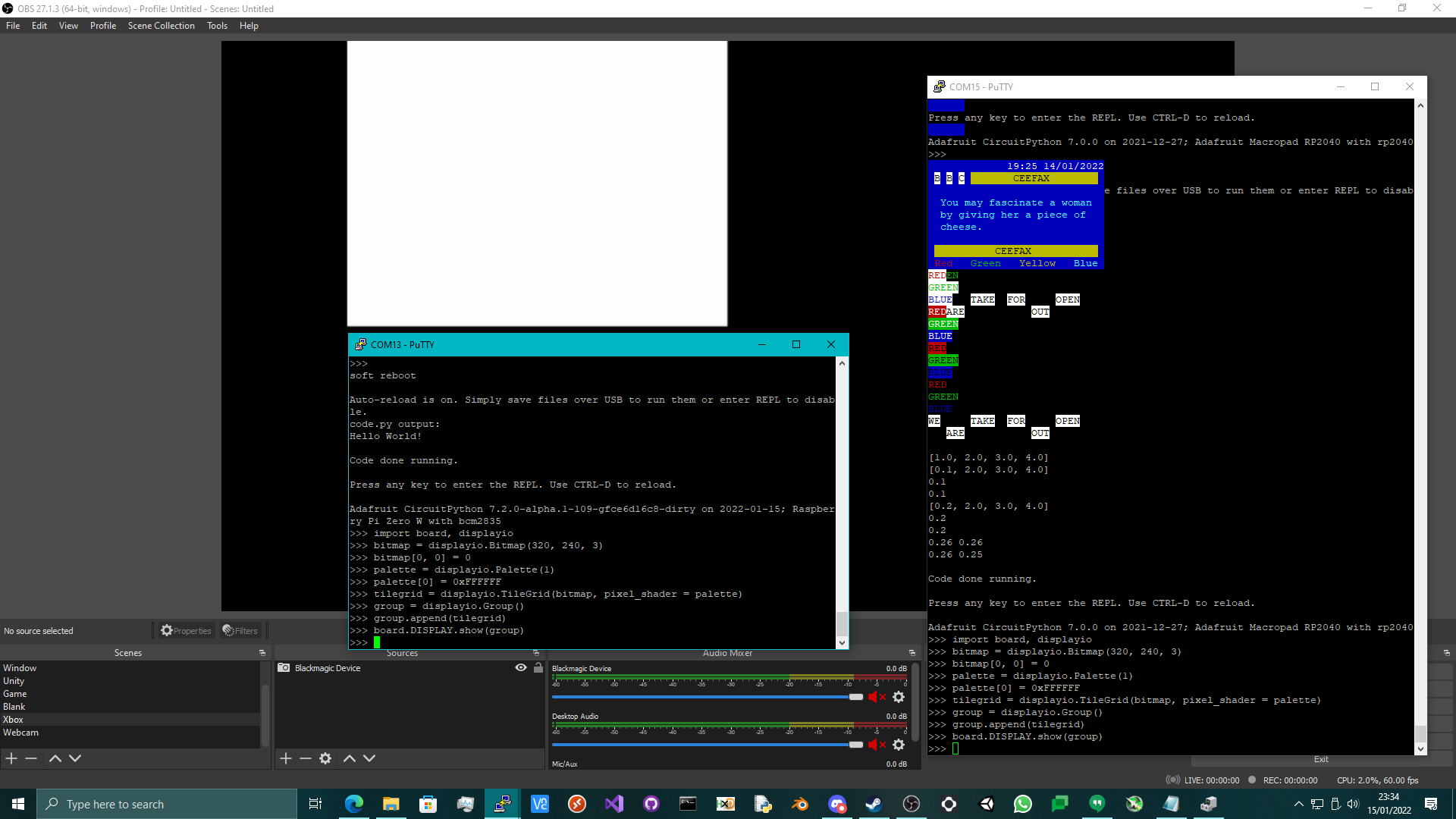Open the View menu
The width and height of the screenshot is (1456, 819).
coord(68,26)
